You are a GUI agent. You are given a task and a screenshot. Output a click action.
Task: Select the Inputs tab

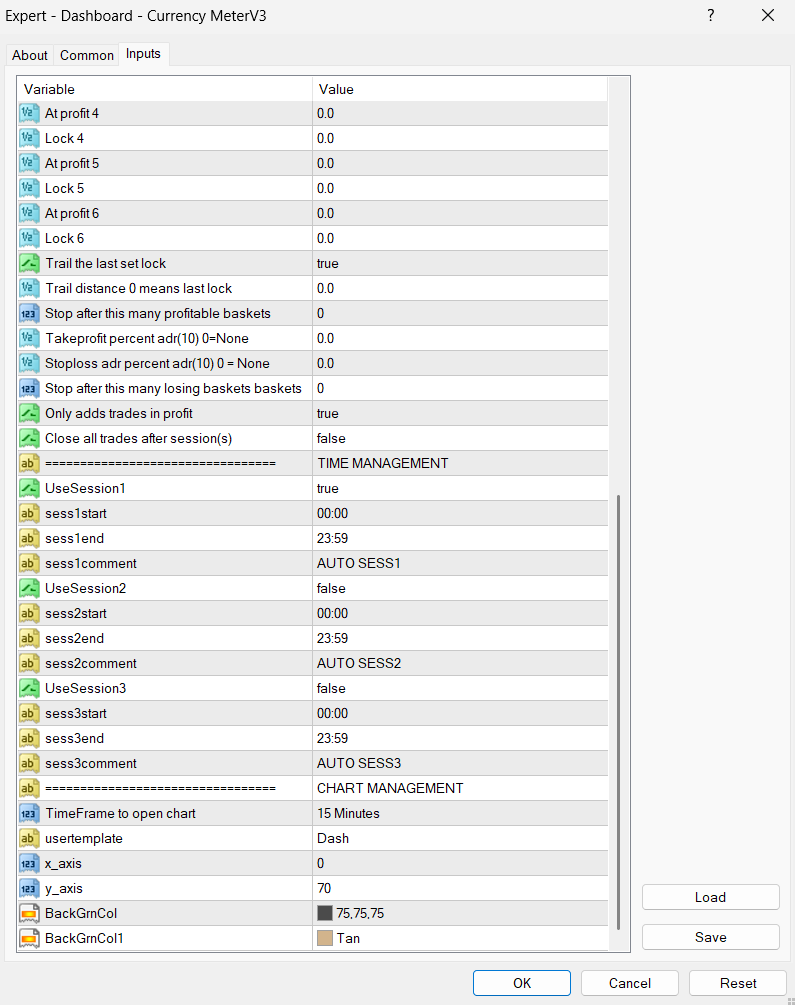143,54
